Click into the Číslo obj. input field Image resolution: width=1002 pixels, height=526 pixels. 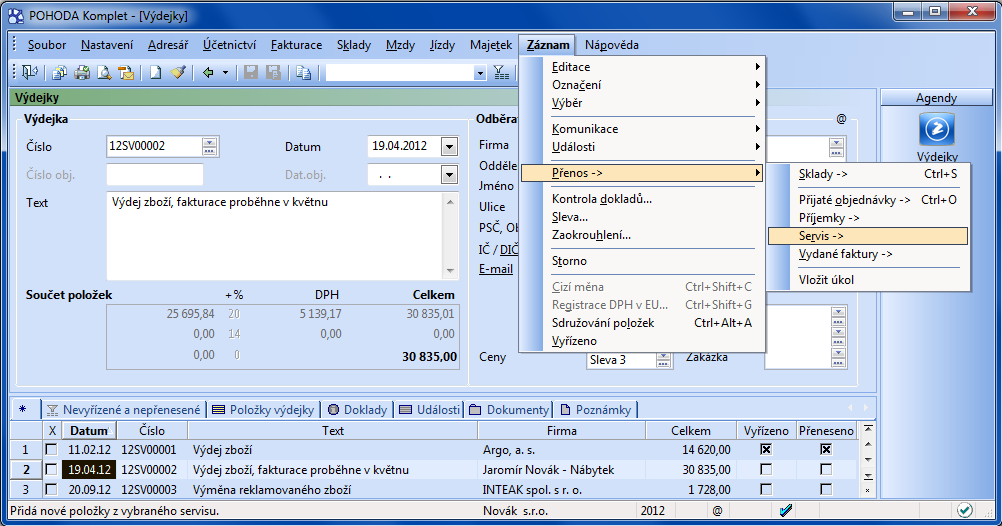(155, 174)
